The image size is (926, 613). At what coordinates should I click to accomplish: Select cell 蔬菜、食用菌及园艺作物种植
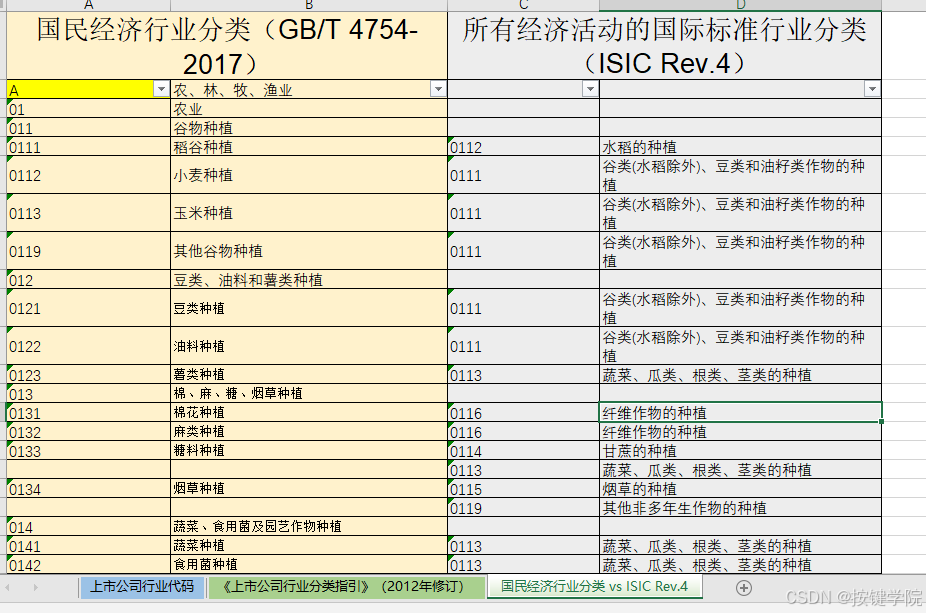click(309, 526)
